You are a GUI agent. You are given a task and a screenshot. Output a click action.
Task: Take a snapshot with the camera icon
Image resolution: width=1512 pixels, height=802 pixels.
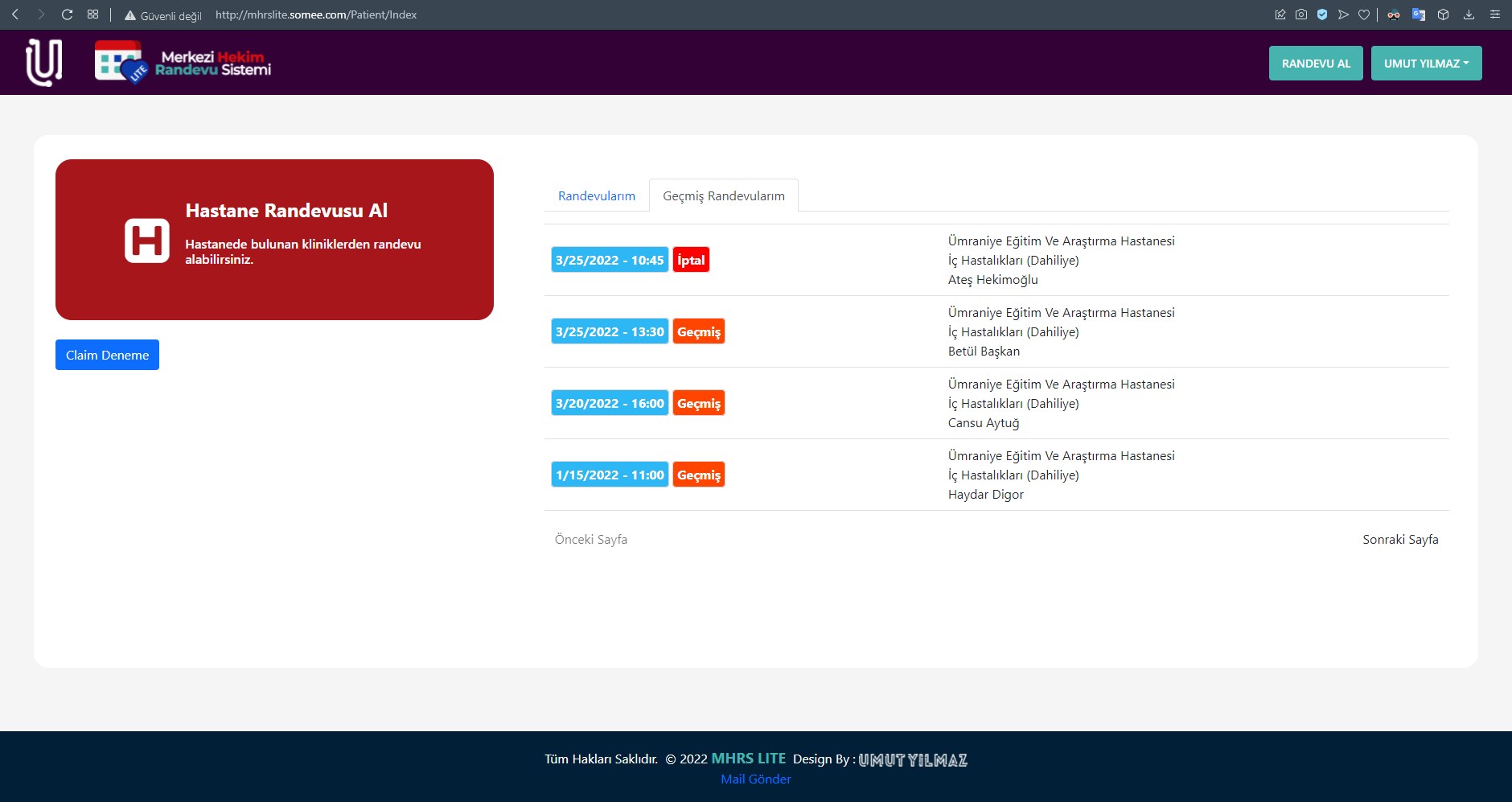click(1301, 14)
